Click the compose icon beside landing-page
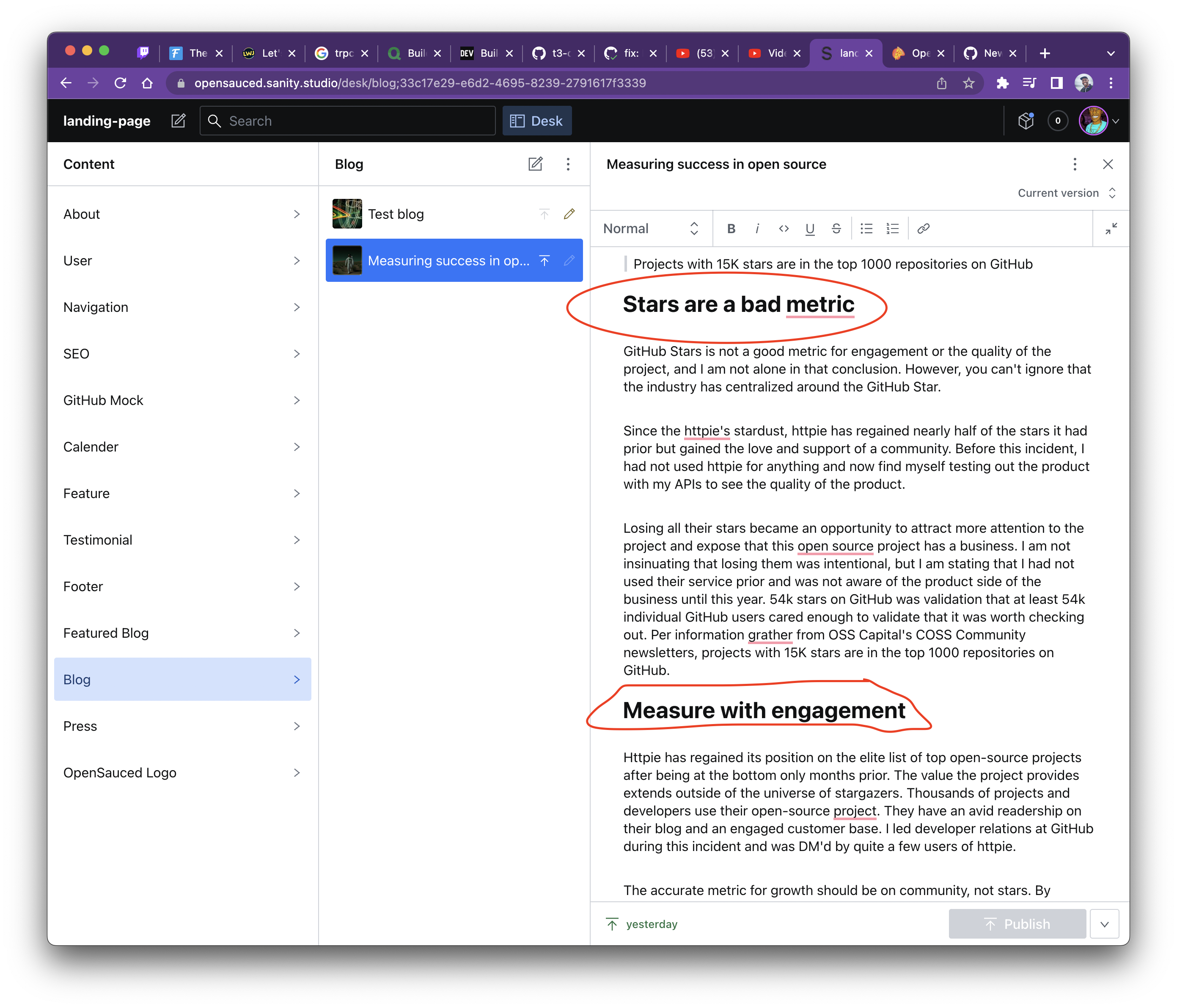The width and height of the screenshot is (1177, 1008). coord(179,121)
